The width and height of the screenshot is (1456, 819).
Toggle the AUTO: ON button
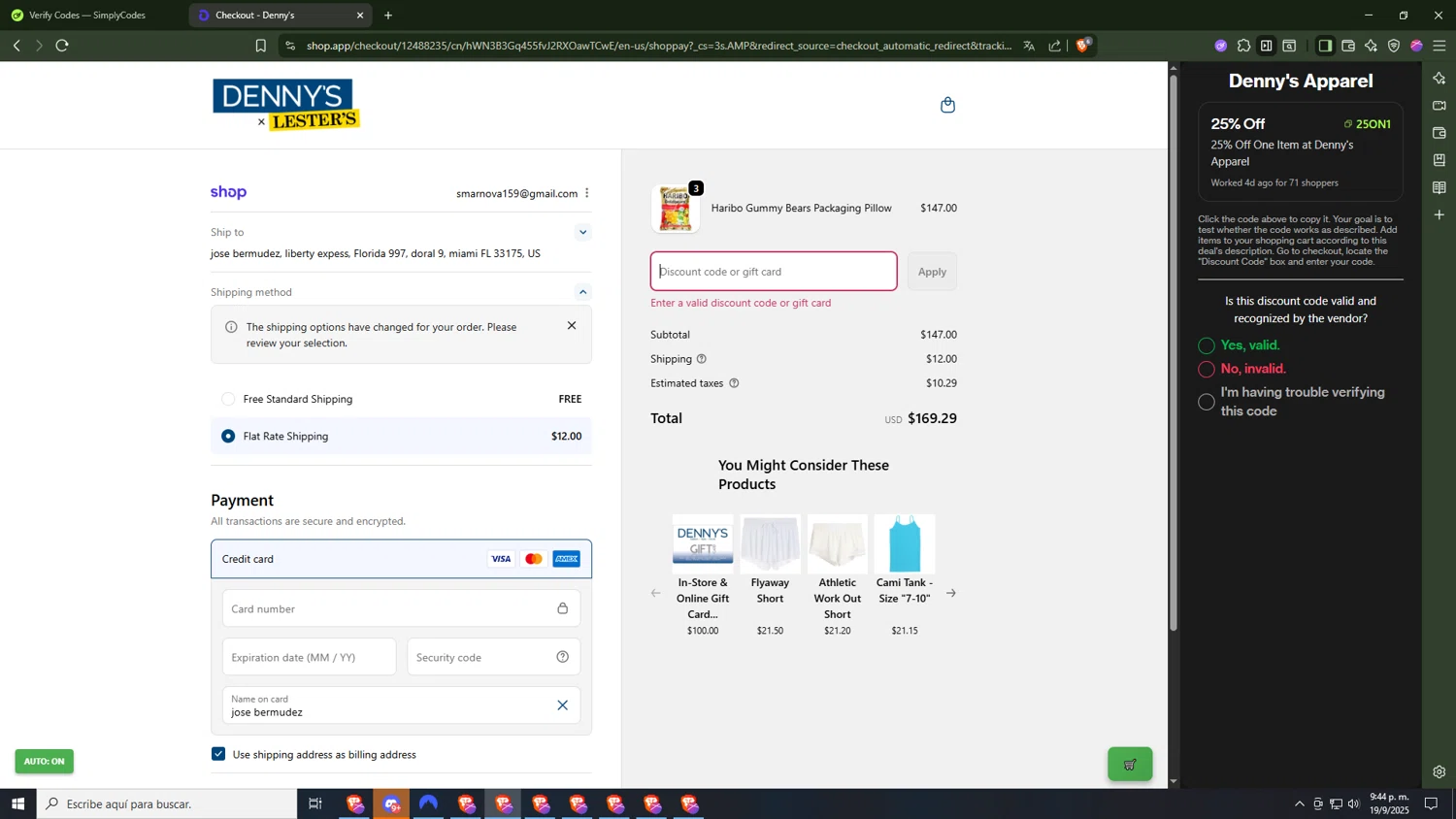pos(44,761)
